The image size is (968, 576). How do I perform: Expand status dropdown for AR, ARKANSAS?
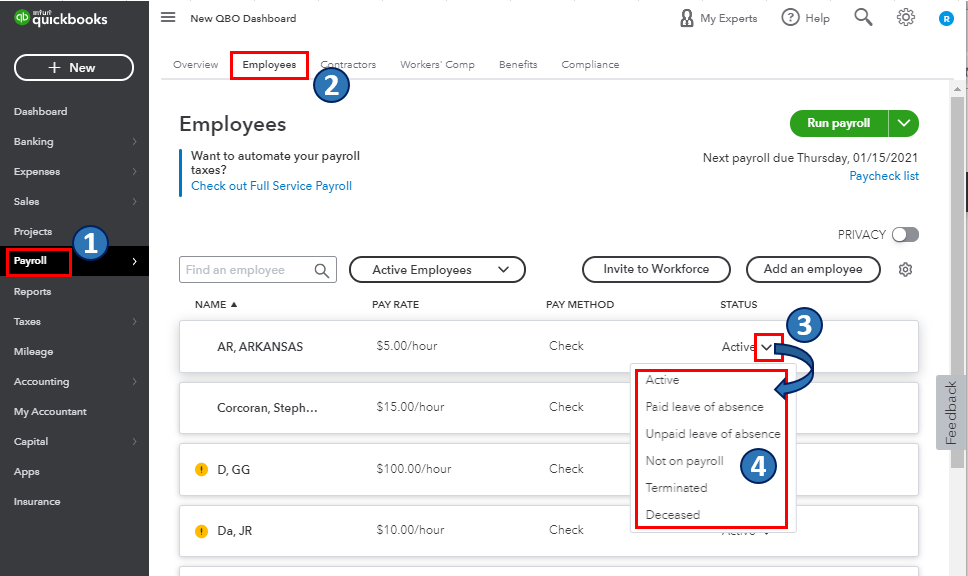pyautogui.click(x=765, y=347)
